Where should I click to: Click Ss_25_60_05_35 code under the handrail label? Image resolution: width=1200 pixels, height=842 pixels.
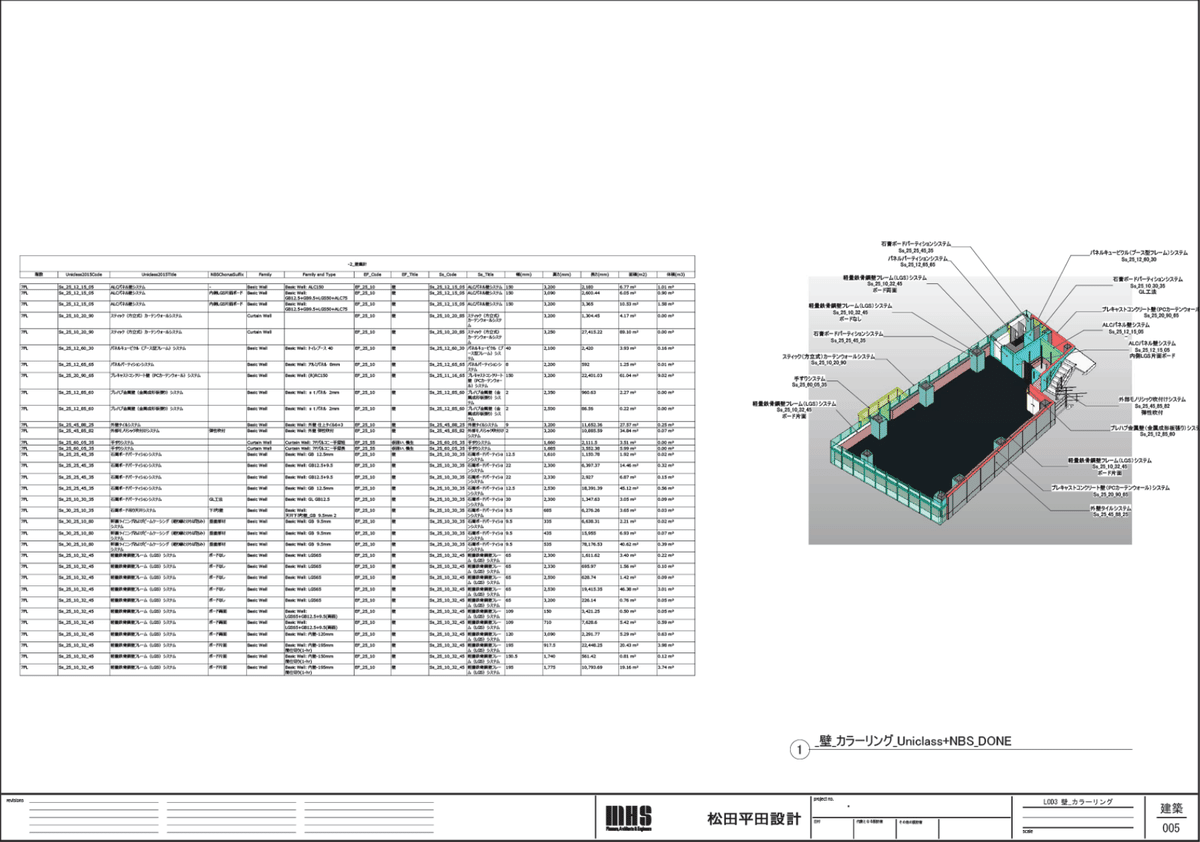[x=809, y=386]
